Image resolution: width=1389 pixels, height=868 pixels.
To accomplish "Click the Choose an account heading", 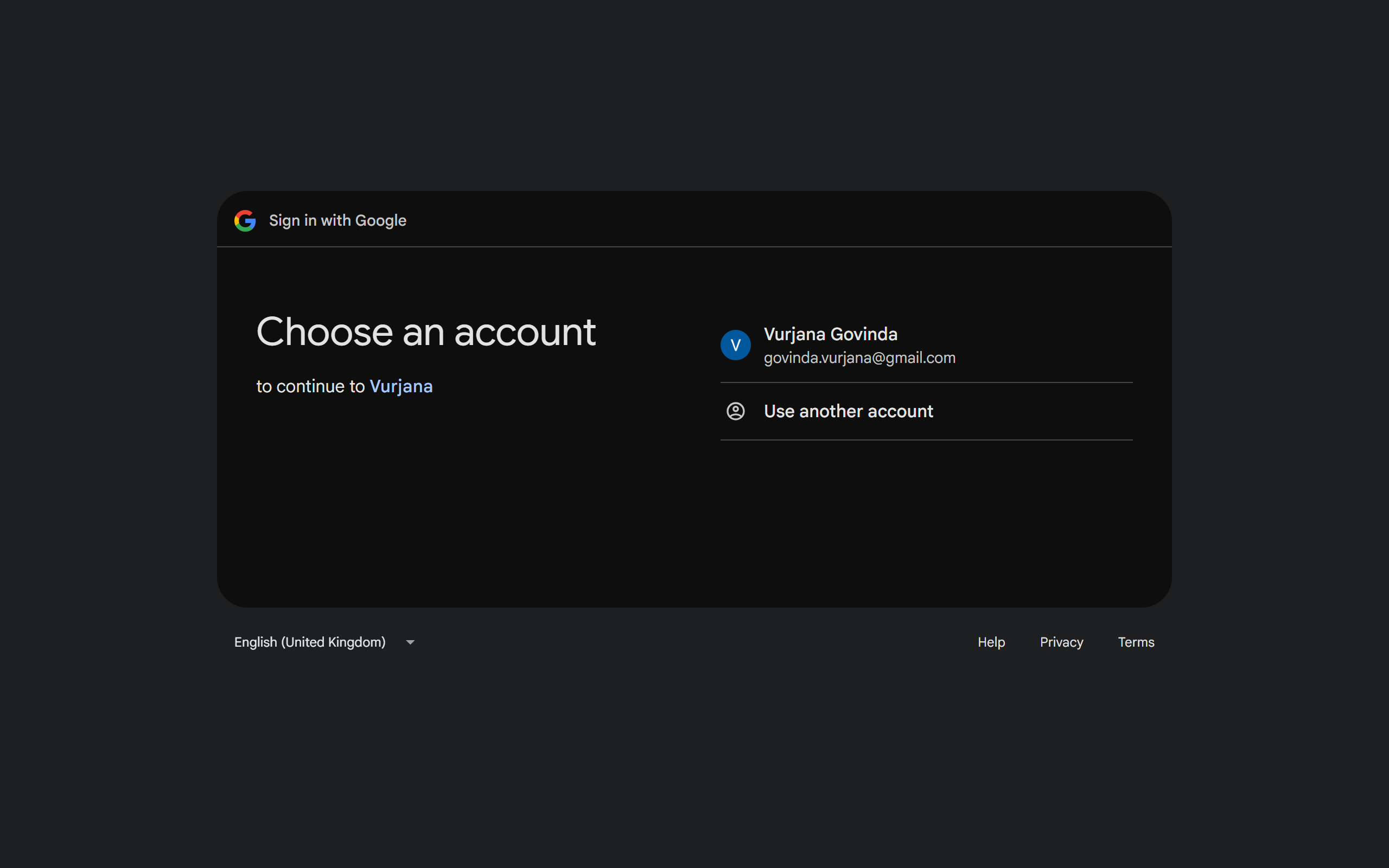I will click(x=425, y=333).
